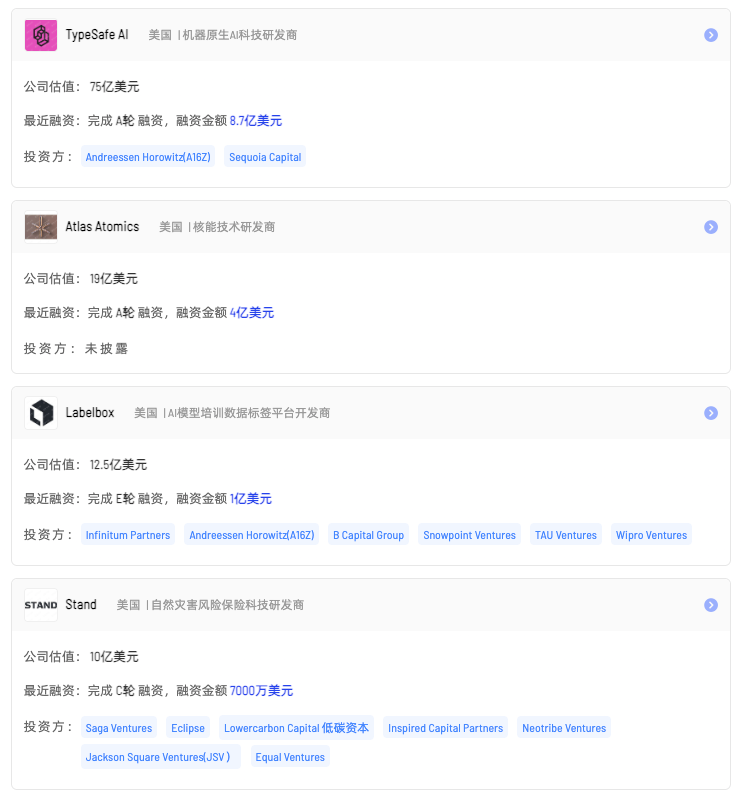This screenshot has height=801, width=742.
Task: Click the 10亿美元 valuation text
Action: [x=114, y=657]
